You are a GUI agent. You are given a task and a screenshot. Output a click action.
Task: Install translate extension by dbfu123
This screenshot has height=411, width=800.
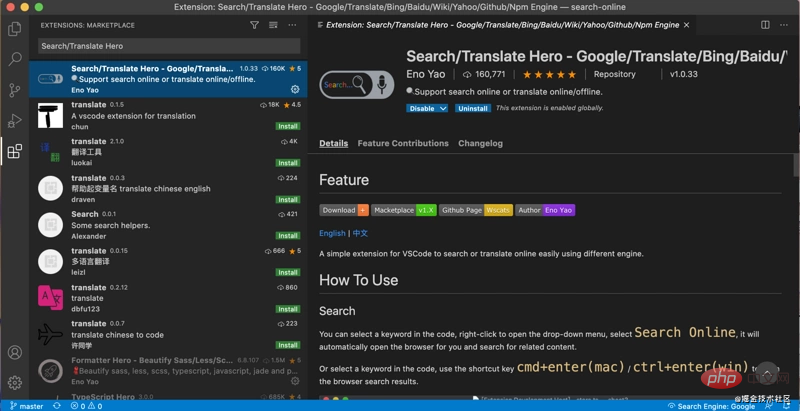point(288,309)
